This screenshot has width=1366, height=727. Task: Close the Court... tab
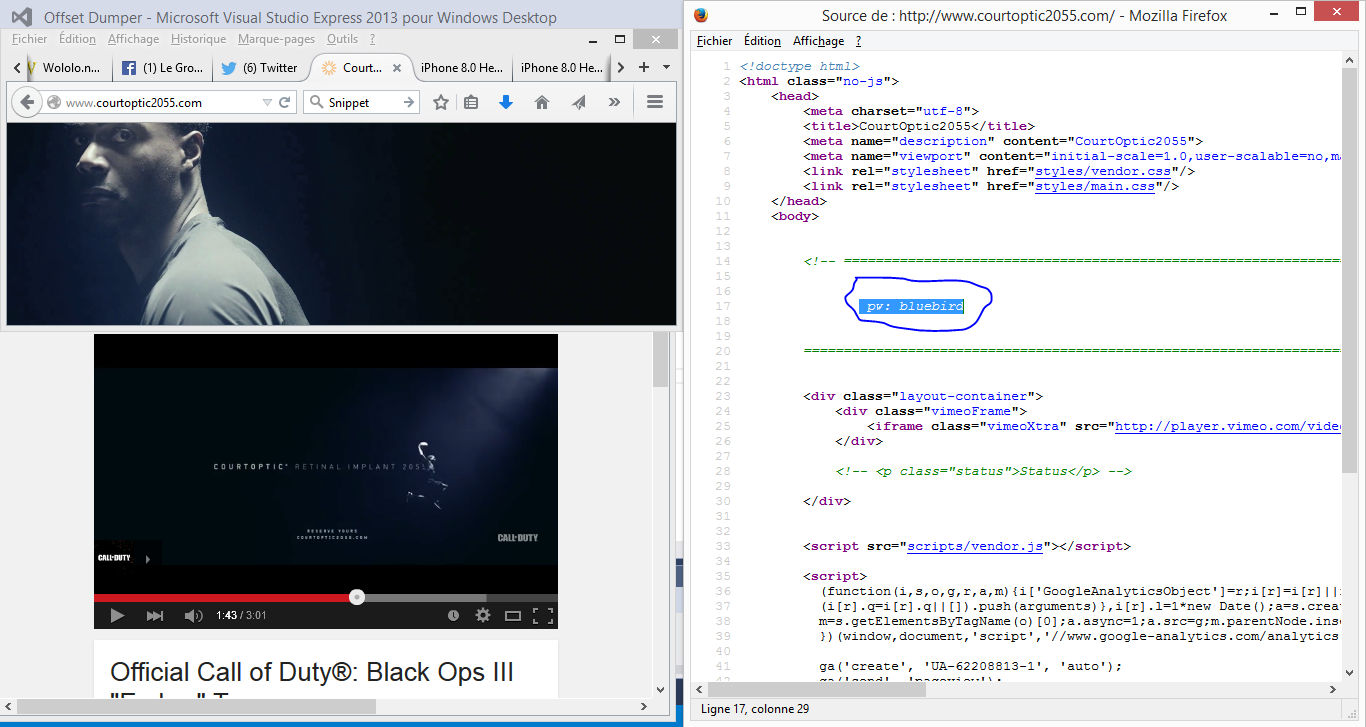pyautogui.click(x=396, y=68)
